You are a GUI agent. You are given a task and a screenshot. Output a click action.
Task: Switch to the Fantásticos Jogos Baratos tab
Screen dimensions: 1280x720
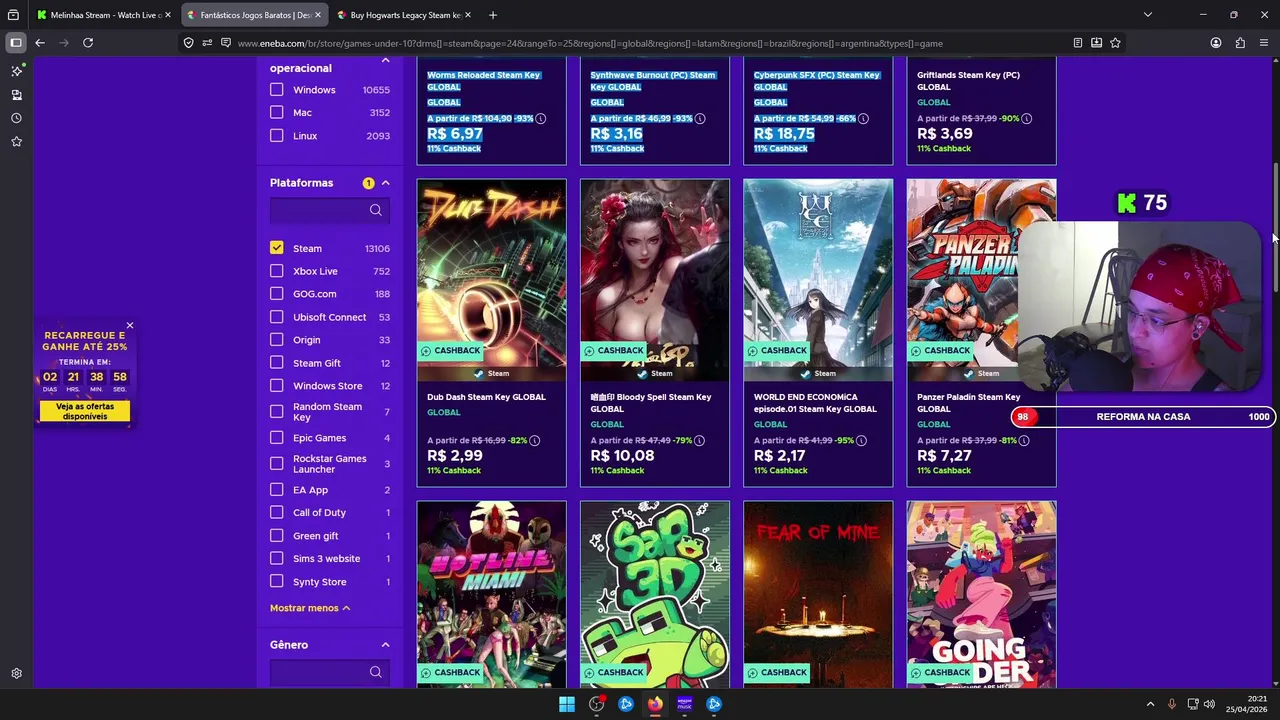coord(254,15)
